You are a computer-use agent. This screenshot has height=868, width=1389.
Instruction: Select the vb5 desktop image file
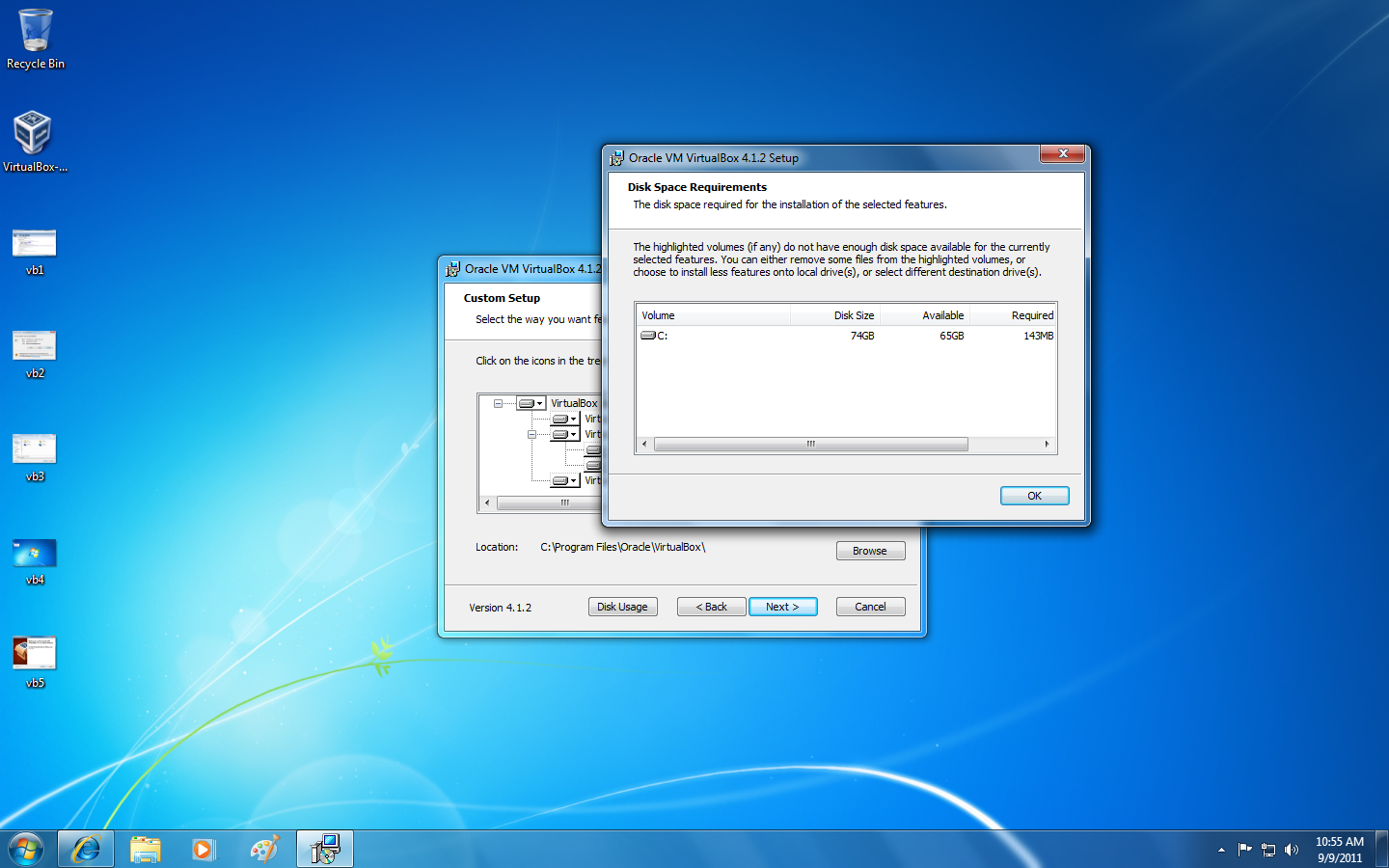pyautogui.click(x=35, y=665)
